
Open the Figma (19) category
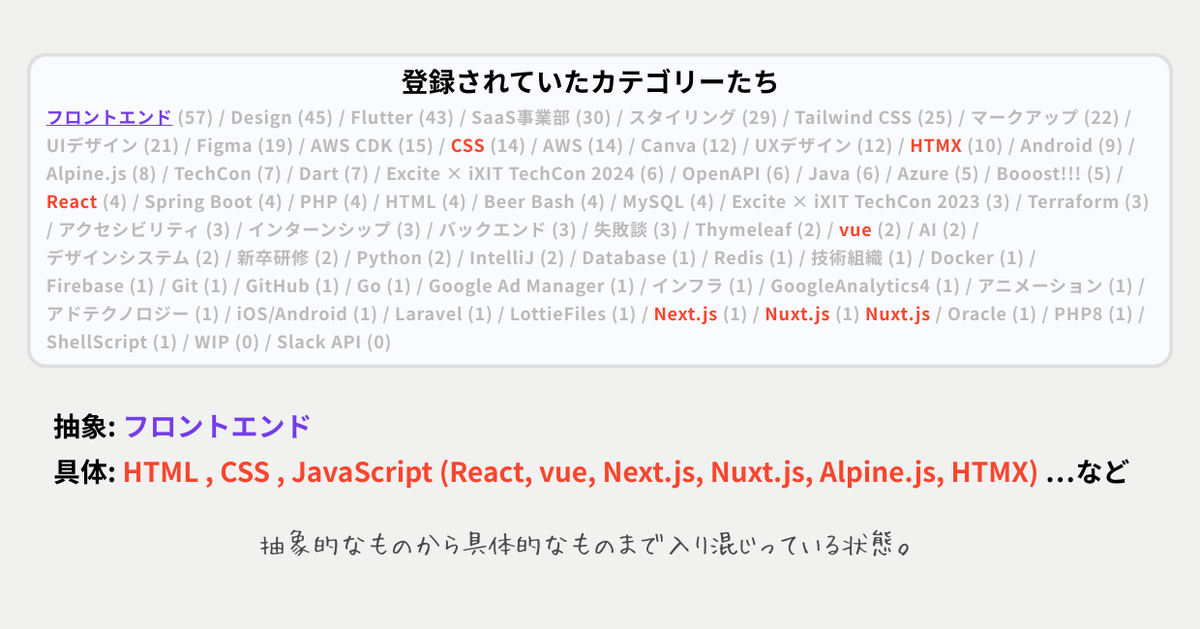click(x=244, y=146)
